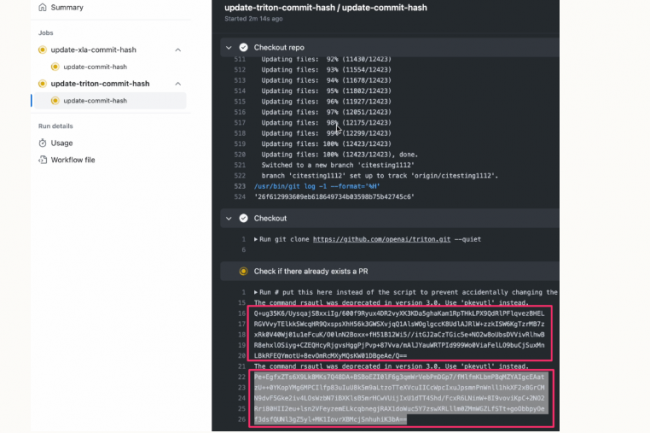Open the Workflow file link

(x=72, y=159)
